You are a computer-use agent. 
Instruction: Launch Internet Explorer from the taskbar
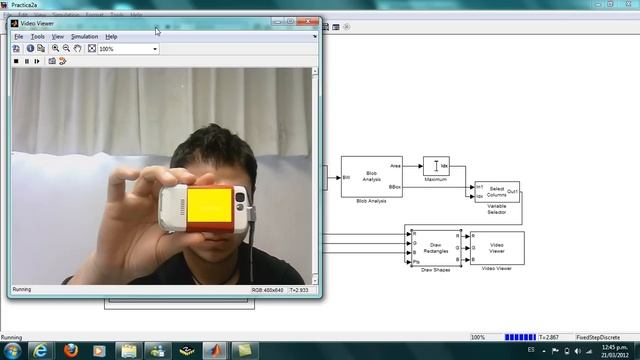(x=40, y=351)
